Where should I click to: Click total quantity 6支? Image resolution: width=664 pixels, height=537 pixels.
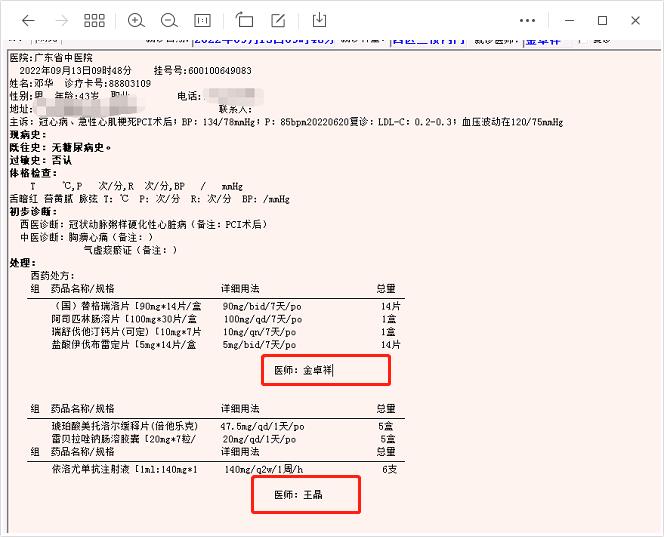(x=390, y=469)
